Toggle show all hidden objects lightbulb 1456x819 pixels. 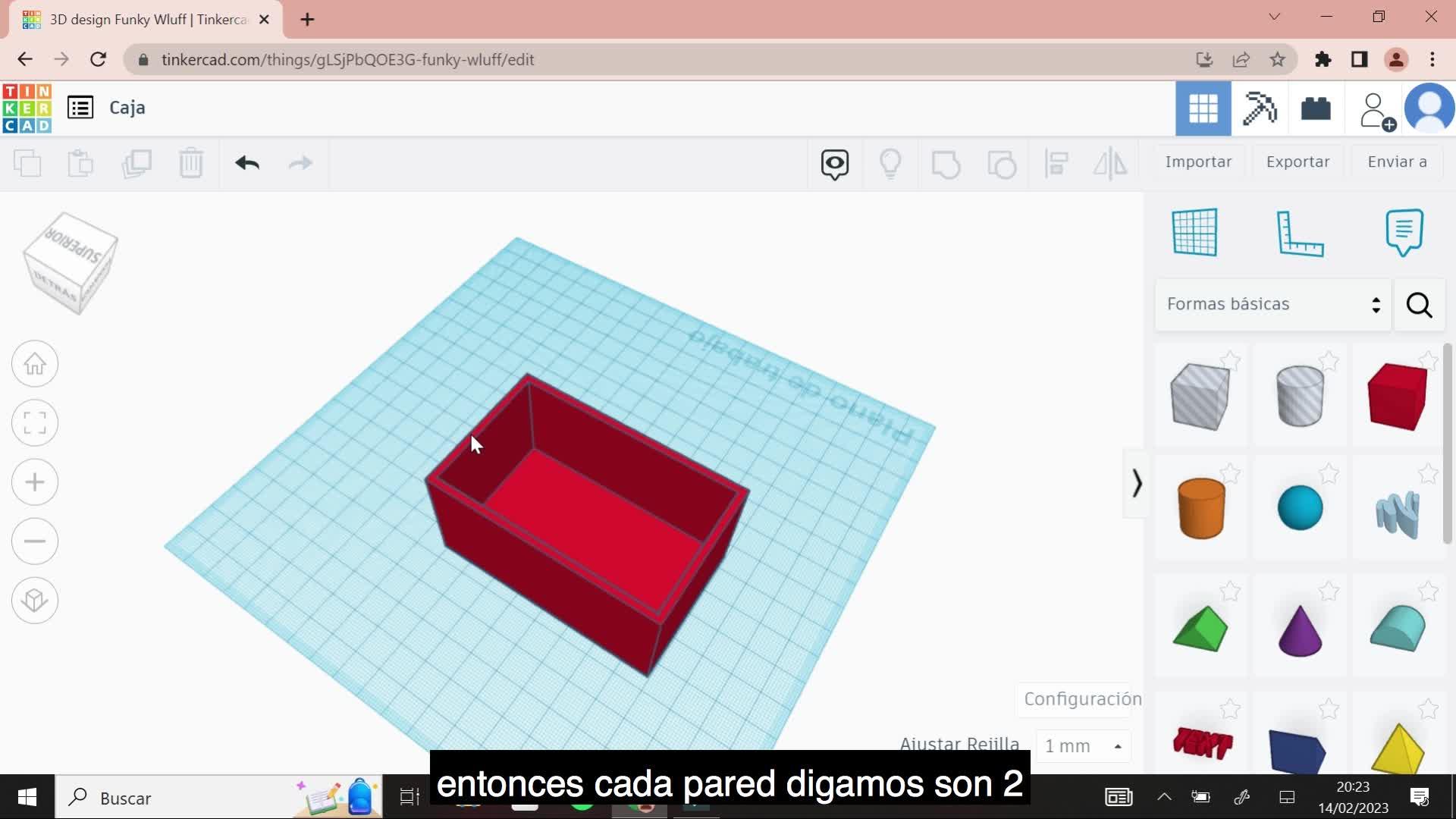(890, 163)
